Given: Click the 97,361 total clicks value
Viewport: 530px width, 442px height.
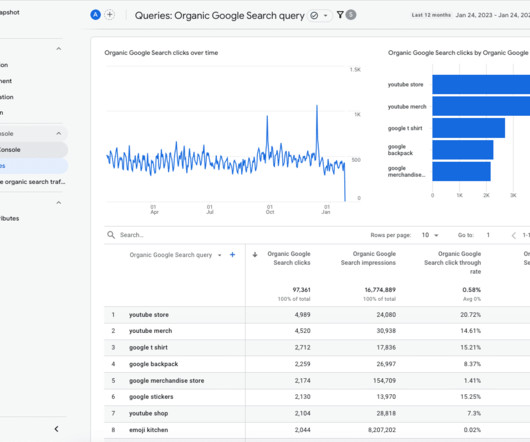Looking at the screenshot, I should click(302, 290).
